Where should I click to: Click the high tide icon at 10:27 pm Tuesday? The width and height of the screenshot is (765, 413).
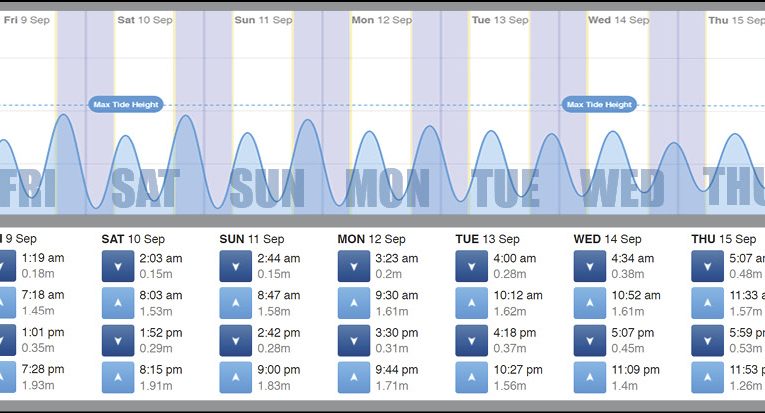pos(471,377)
